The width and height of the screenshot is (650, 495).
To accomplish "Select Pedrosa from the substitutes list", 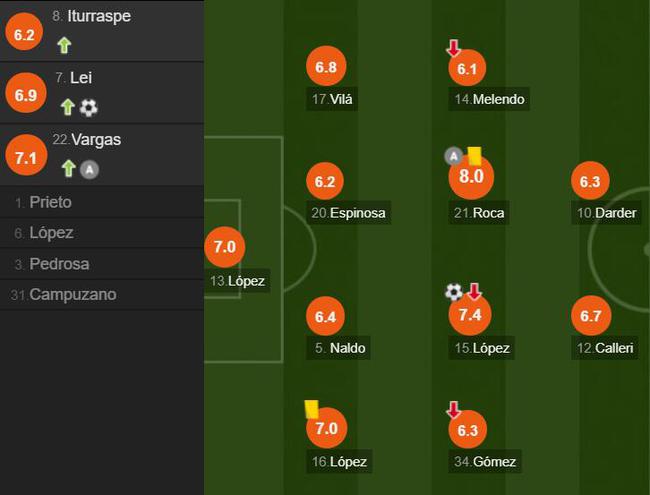I will [59, 264].
